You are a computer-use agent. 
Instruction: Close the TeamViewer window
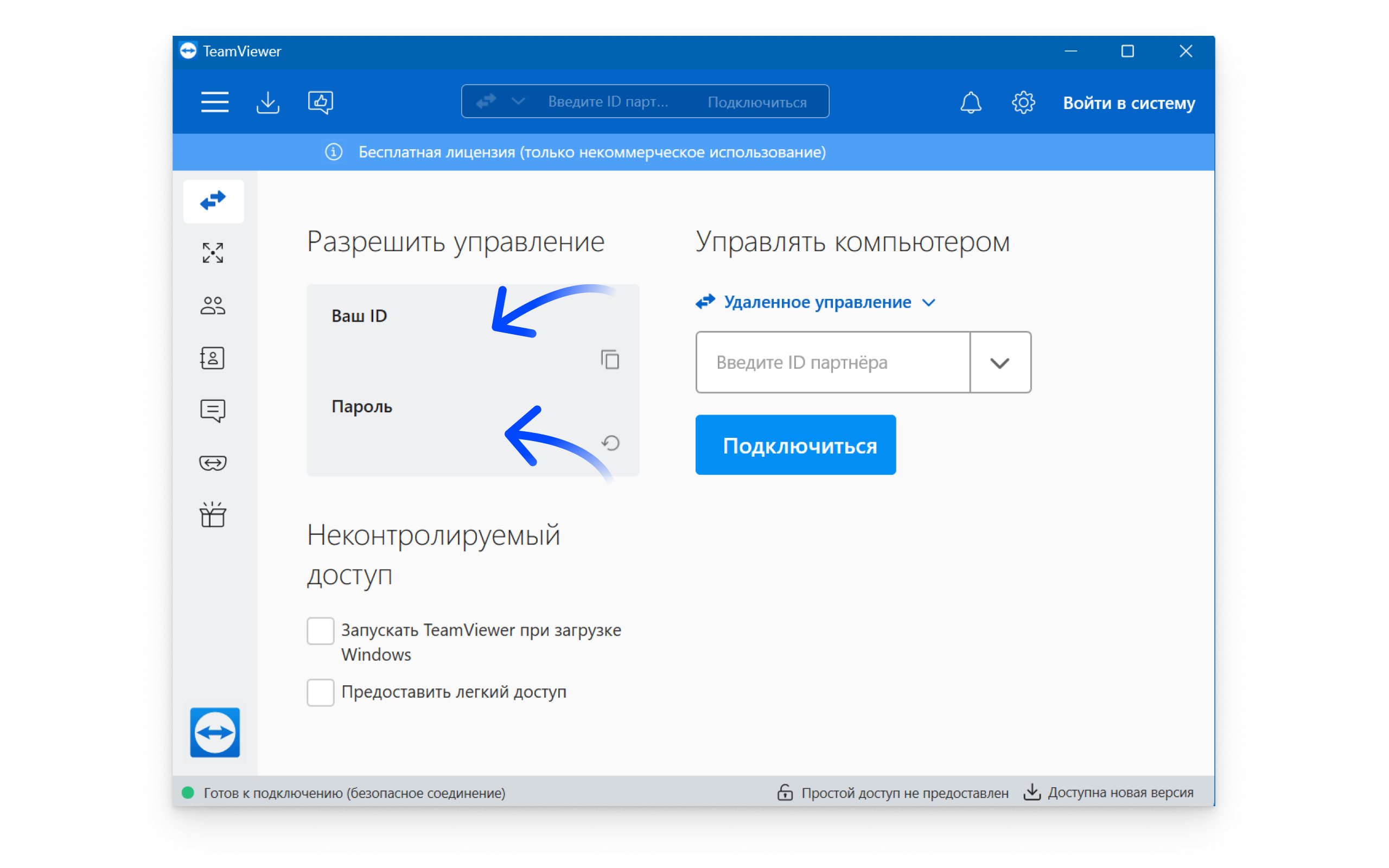pyautogui.click(x=1186, y=51)
